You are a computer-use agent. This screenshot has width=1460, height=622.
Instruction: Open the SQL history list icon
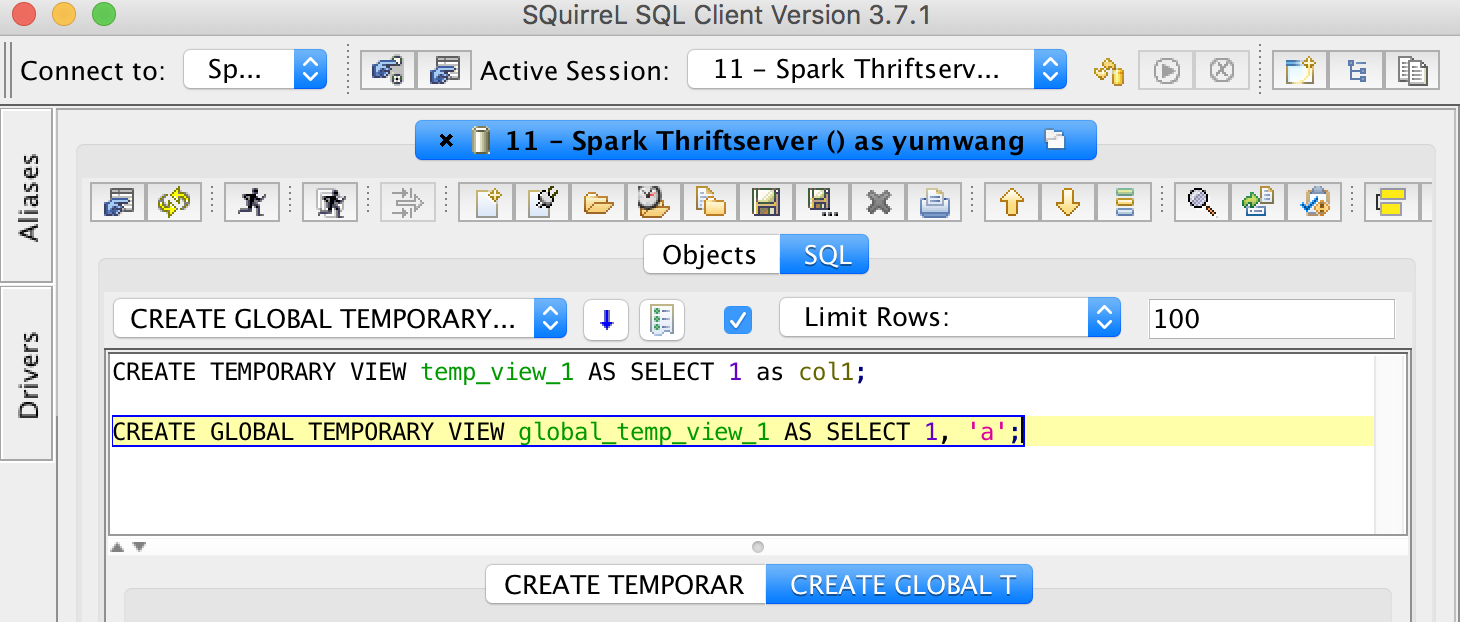(x=661, y=319)
